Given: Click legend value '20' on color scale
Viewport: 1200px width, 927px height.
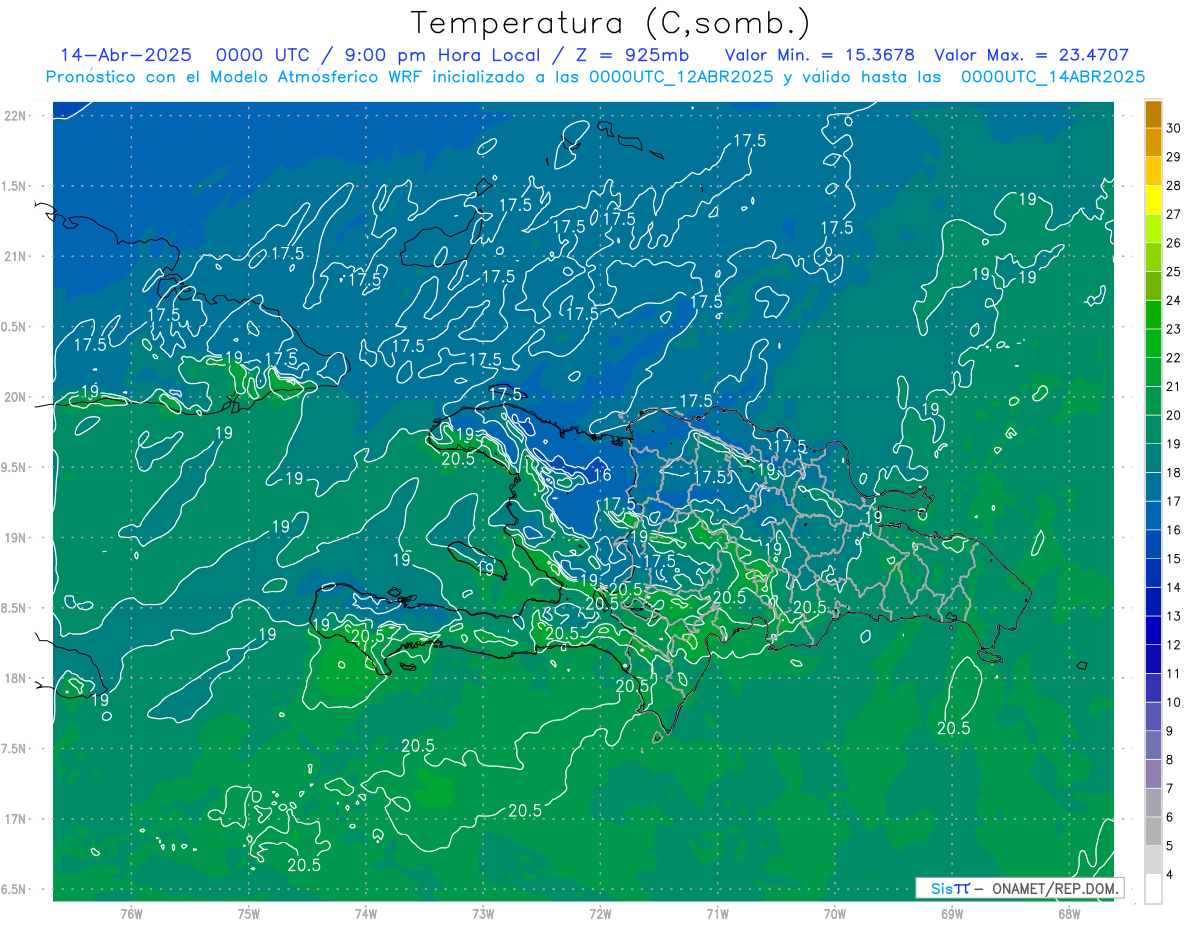Looking at the screenshot, I should tap(1174, 415).
